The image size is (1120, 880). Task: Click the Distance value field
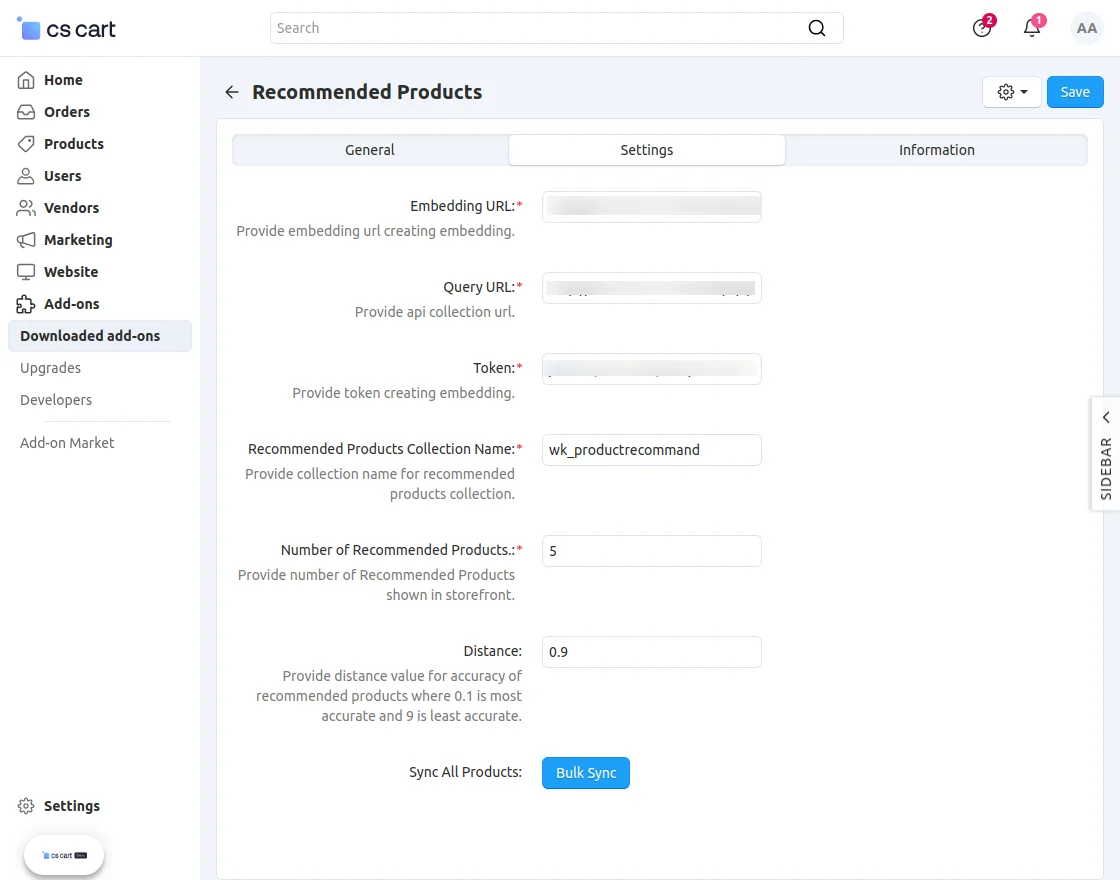(651, 651)
